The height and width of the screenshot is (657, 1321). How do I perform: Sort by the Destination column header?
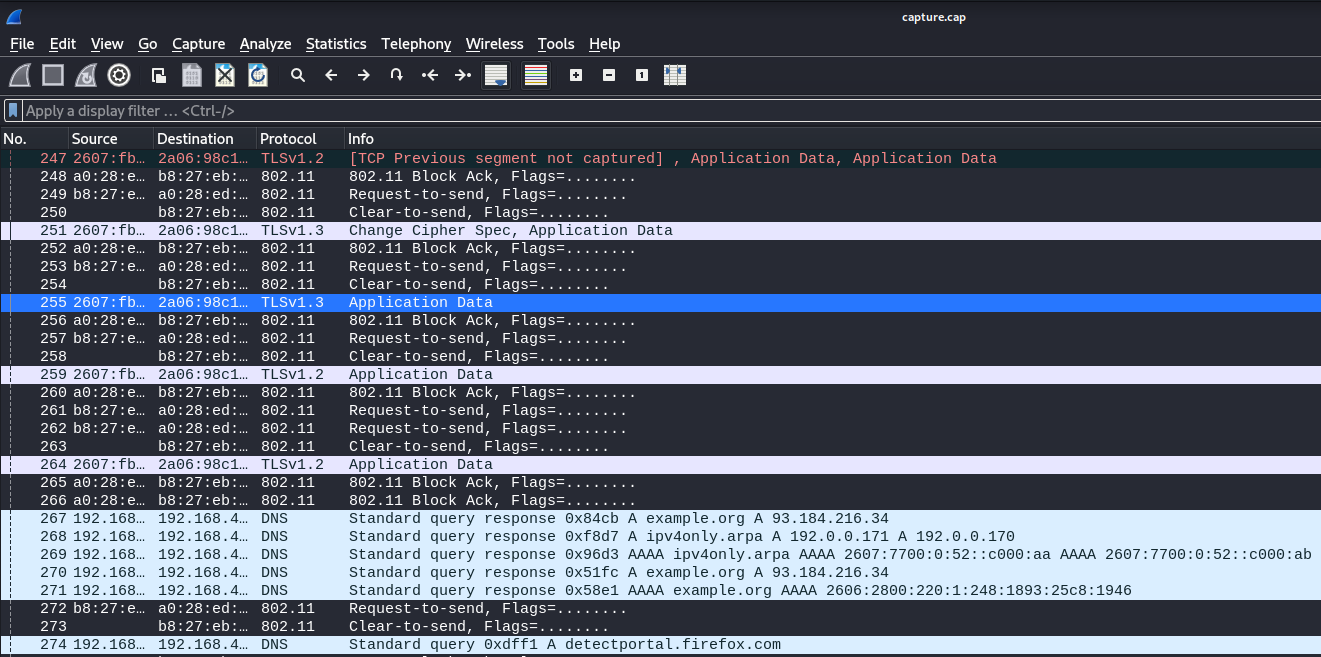pyautogui.click(x=205, y=139)
